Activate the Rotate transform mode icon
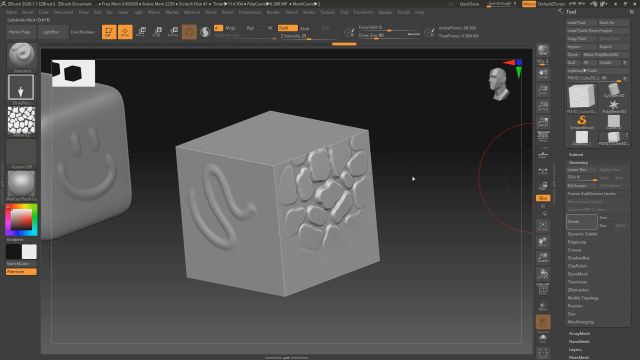640x360 pixels. 173,31
